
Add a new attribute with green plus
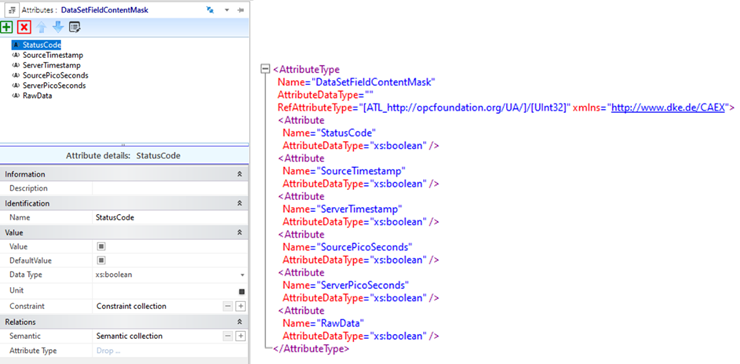pos(6,27)
